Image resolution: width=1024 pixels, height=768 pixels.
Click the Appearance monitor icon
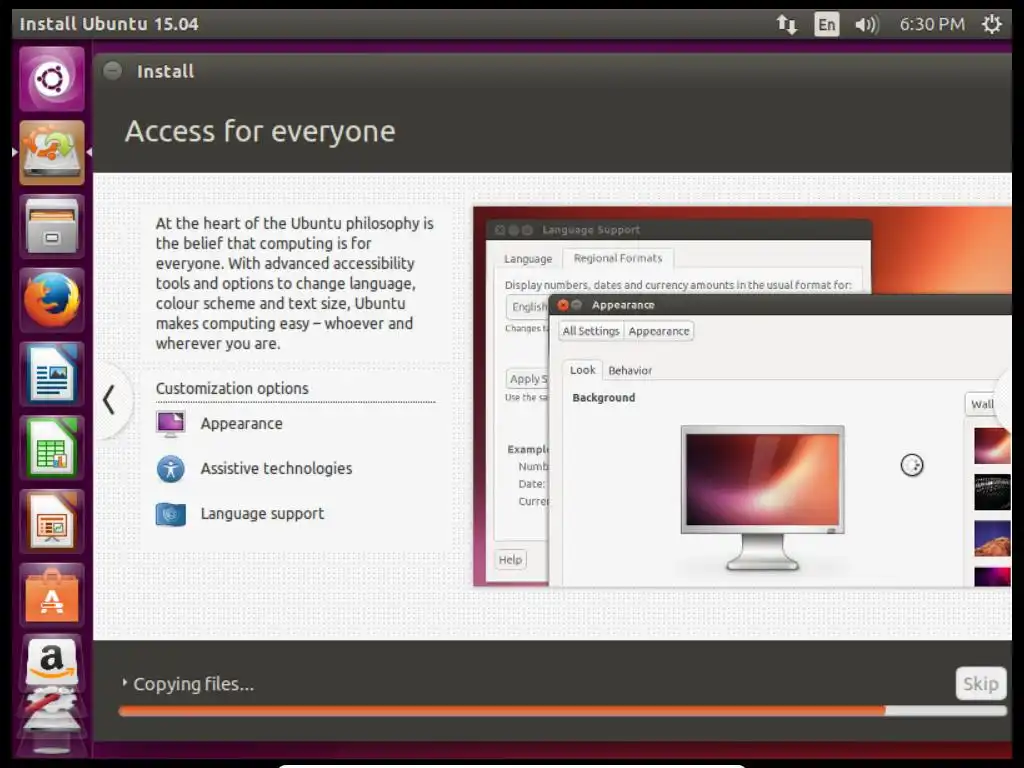(x=170, y=424)
